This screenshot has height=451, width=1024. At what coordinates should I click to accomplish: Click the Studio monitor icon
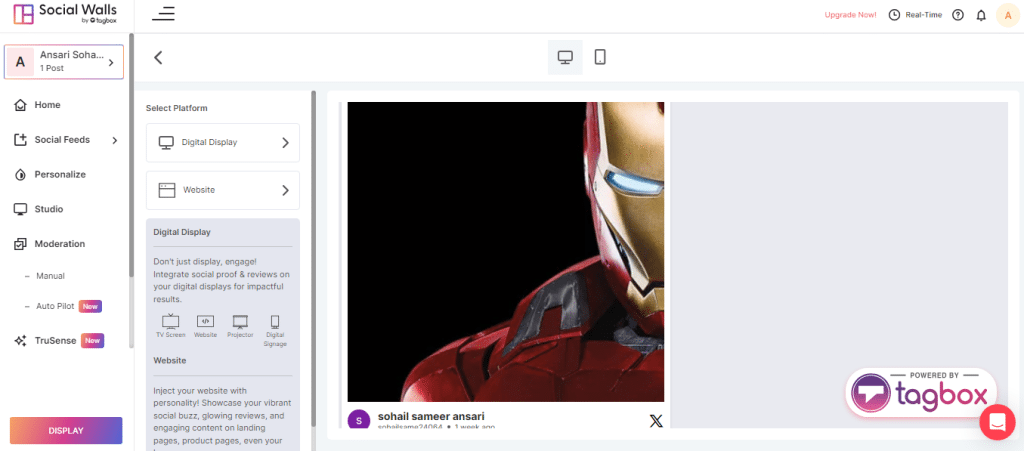point(20,210)
